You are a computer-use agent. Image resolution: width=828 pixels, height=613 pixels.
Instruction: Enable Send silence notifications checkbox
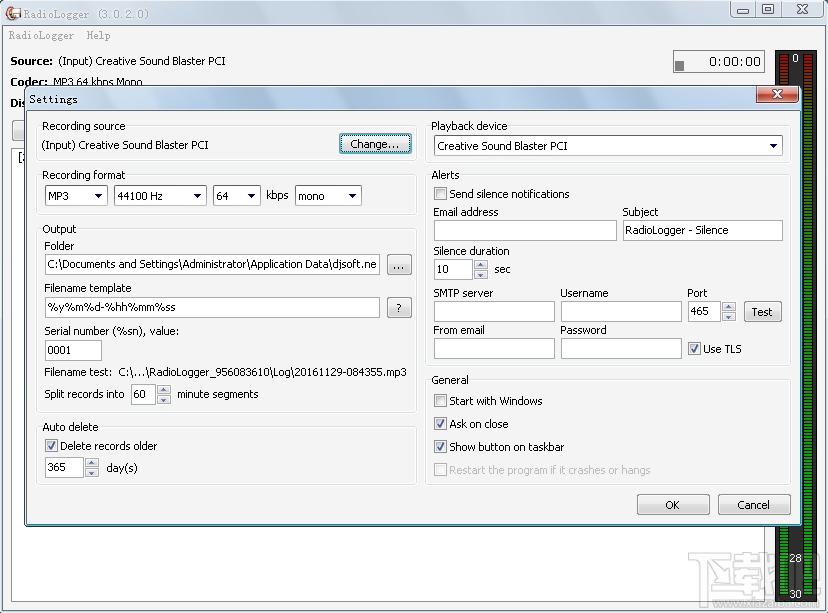click(x=440, y=194)
